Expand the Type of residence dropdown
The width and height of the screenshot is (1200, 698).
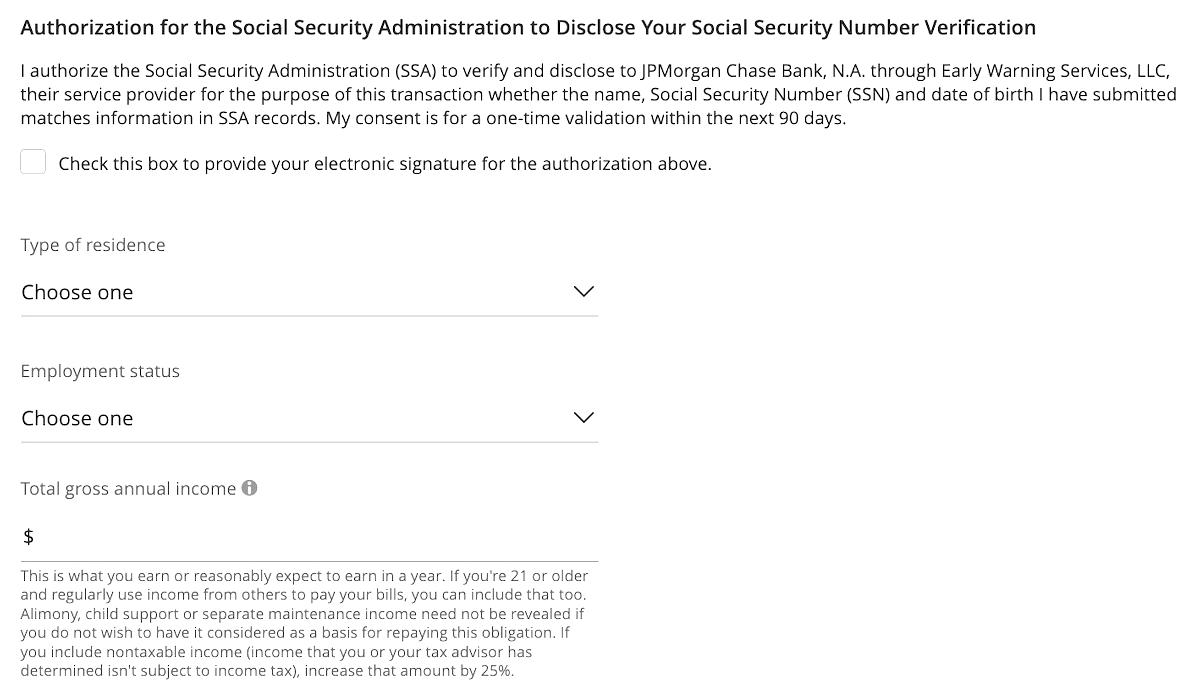tap(309, 292)
